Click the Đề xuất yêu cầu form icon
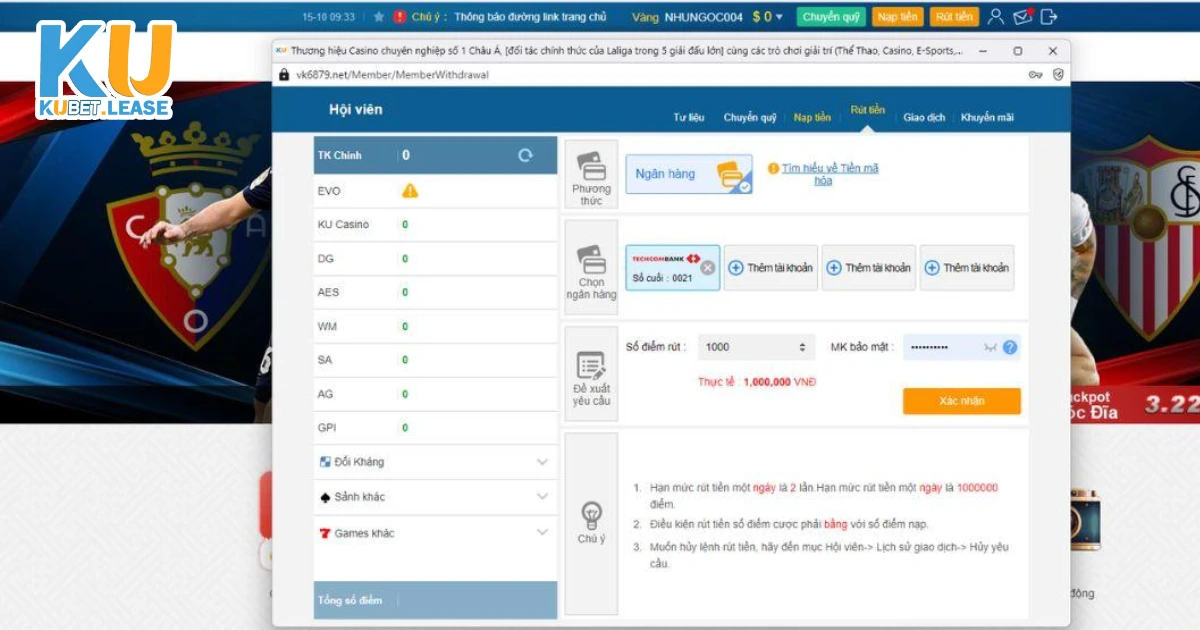 (591, 366)
